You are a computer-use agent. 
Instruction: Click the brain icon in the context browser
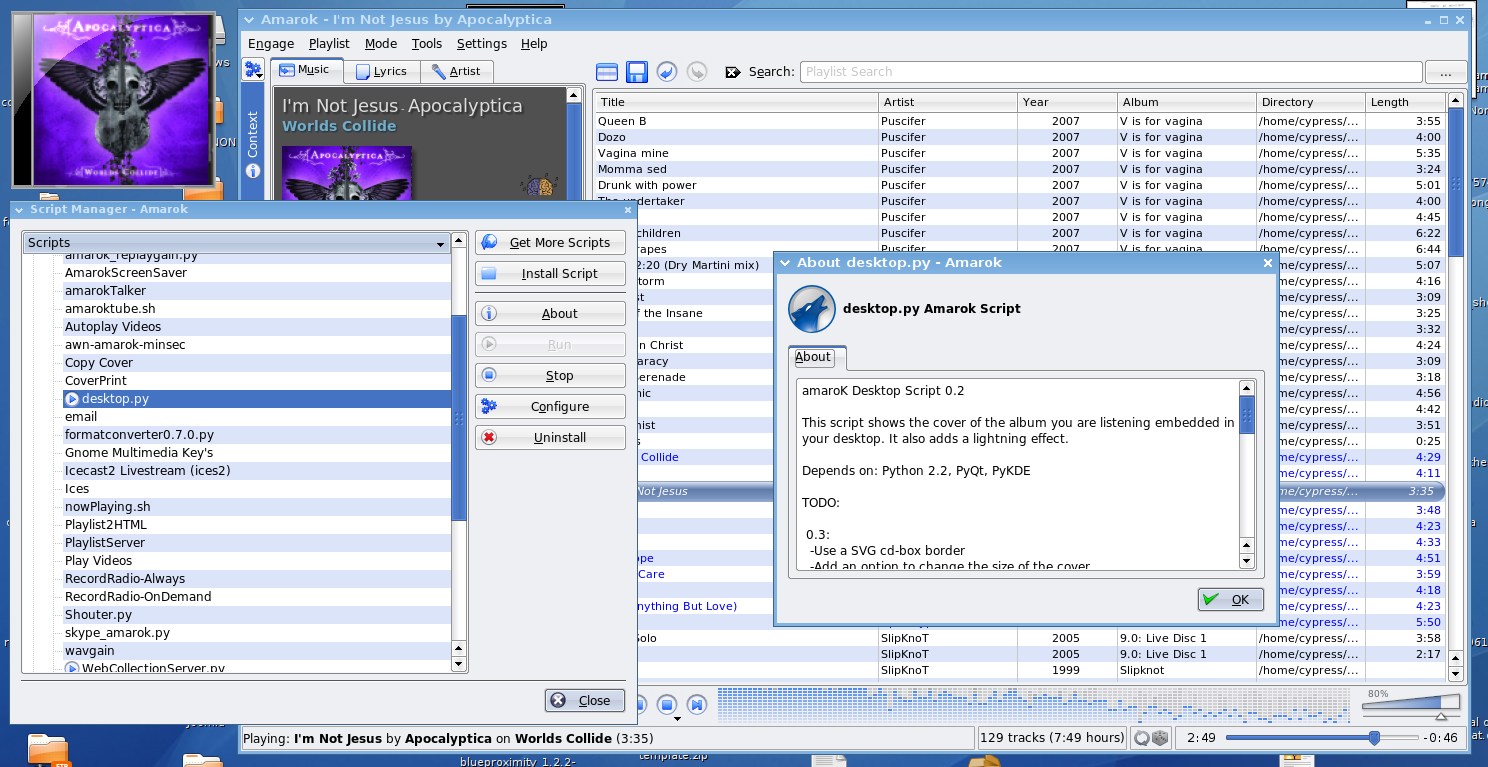pyautogui.click(x=541, y=187)
